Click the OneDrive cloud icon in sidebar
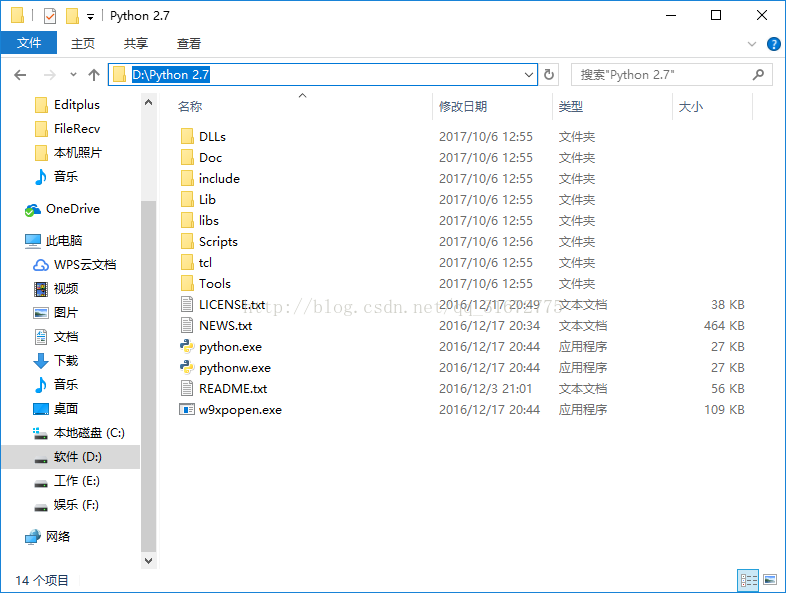The height and width of the screenshot is (593, 786). pos(33,209)
